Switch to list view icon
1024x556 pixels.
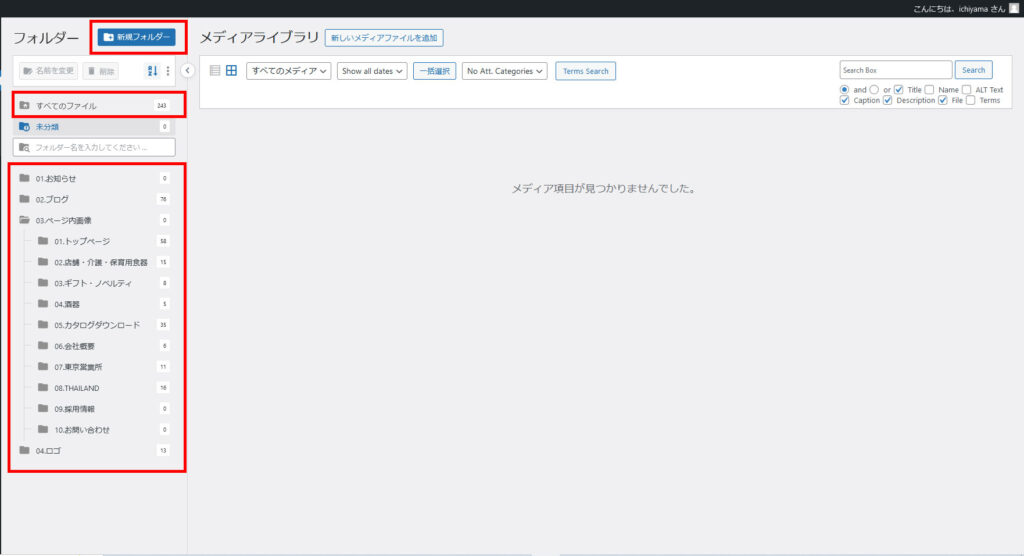[214, 71]
